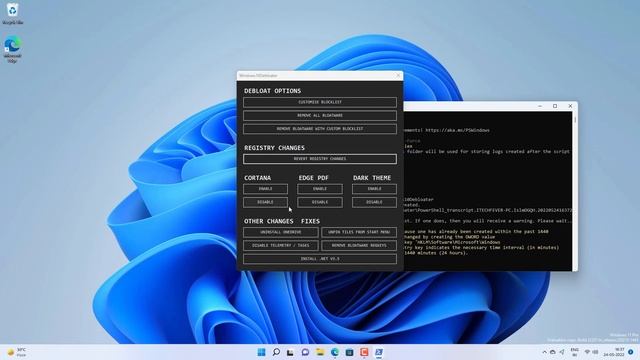640x360 pixels.
Task: Click Customise Blocklist button
Action: 320,102
